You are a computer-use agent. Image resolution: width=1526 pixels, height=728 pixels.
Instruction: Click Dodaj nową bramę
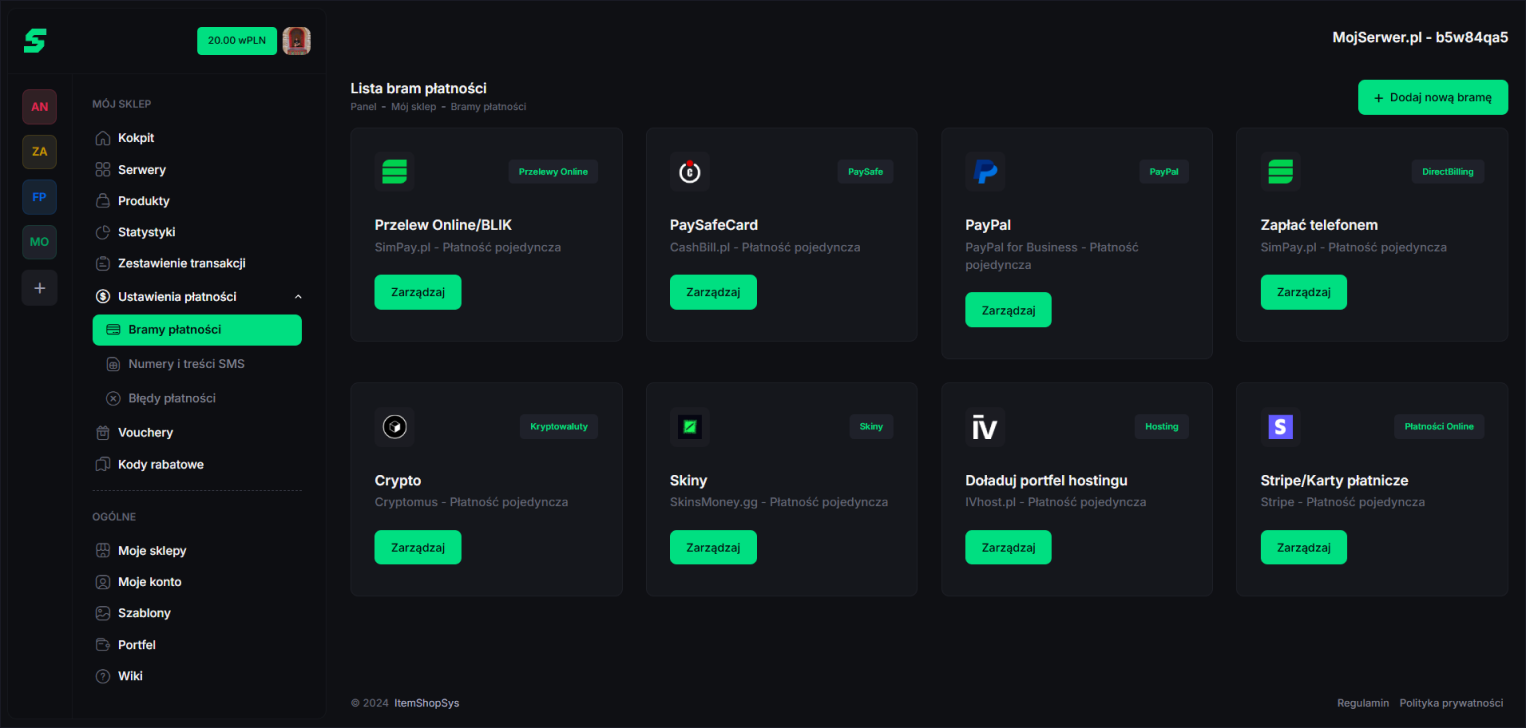click(x=1432, y=97)
